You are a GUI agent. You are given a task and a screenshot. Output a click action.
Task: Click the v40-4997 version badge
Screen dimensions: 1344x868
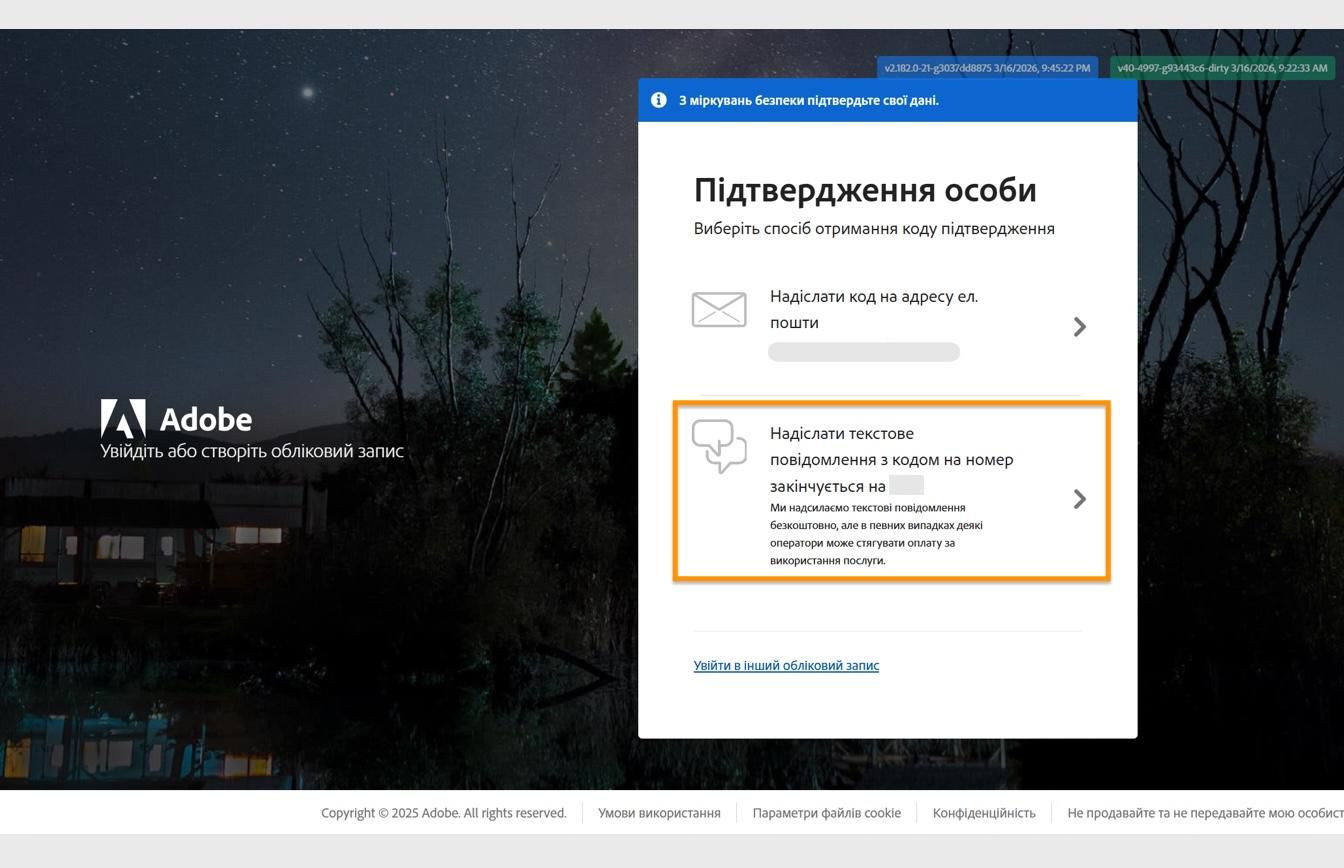[1222, 68]
